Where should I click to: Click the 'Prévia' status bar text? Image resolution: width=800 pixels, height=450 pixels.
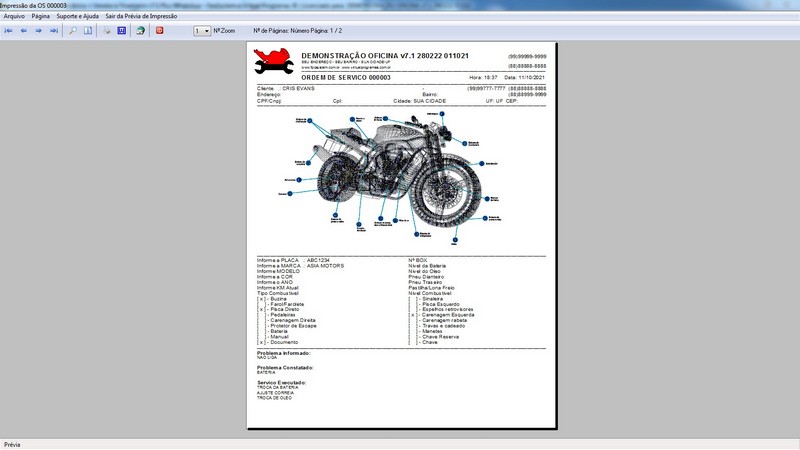pyautogui.click(x=12, y=445)
